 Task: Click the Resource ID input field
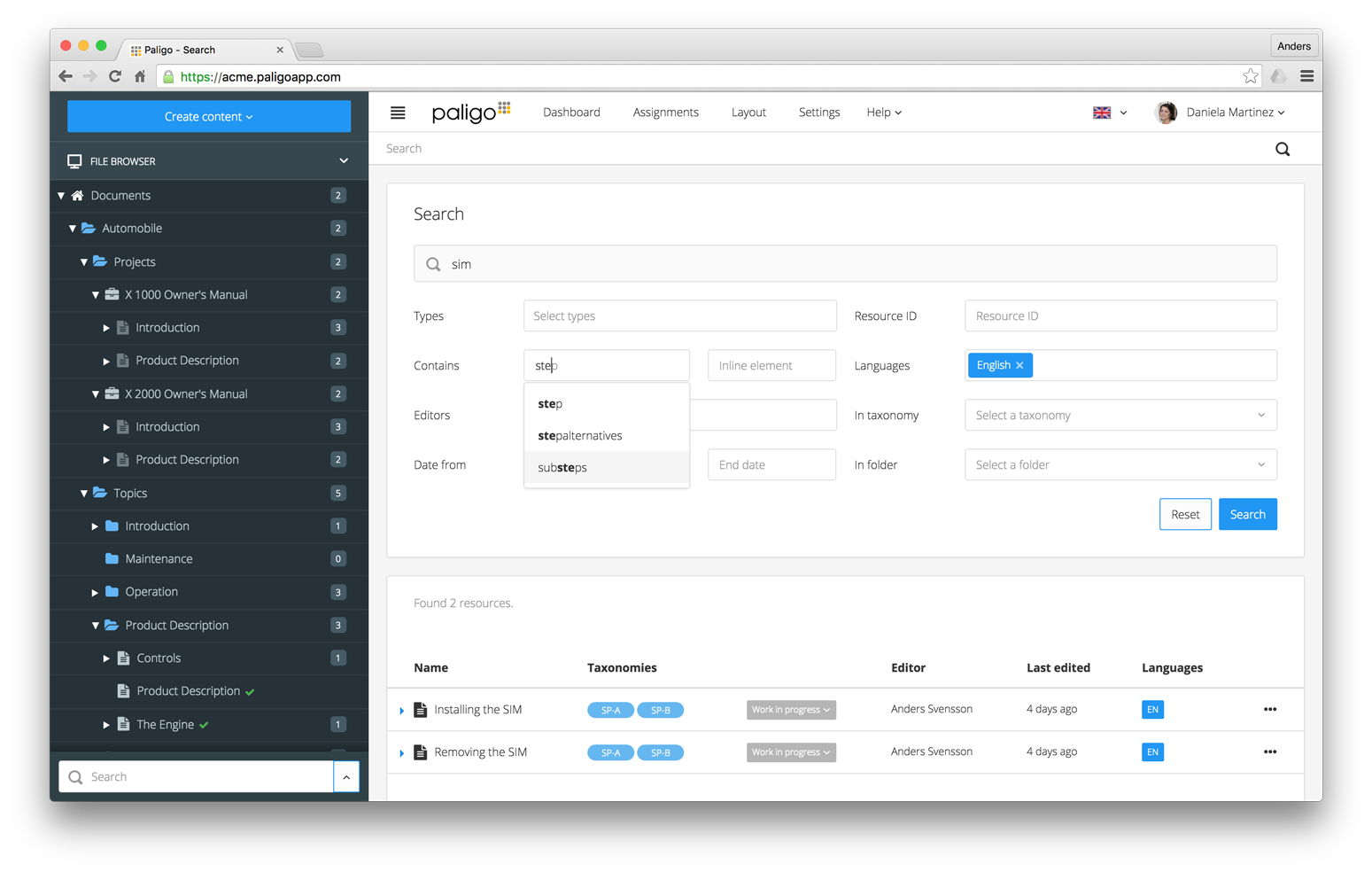(x=1120, y=315)
